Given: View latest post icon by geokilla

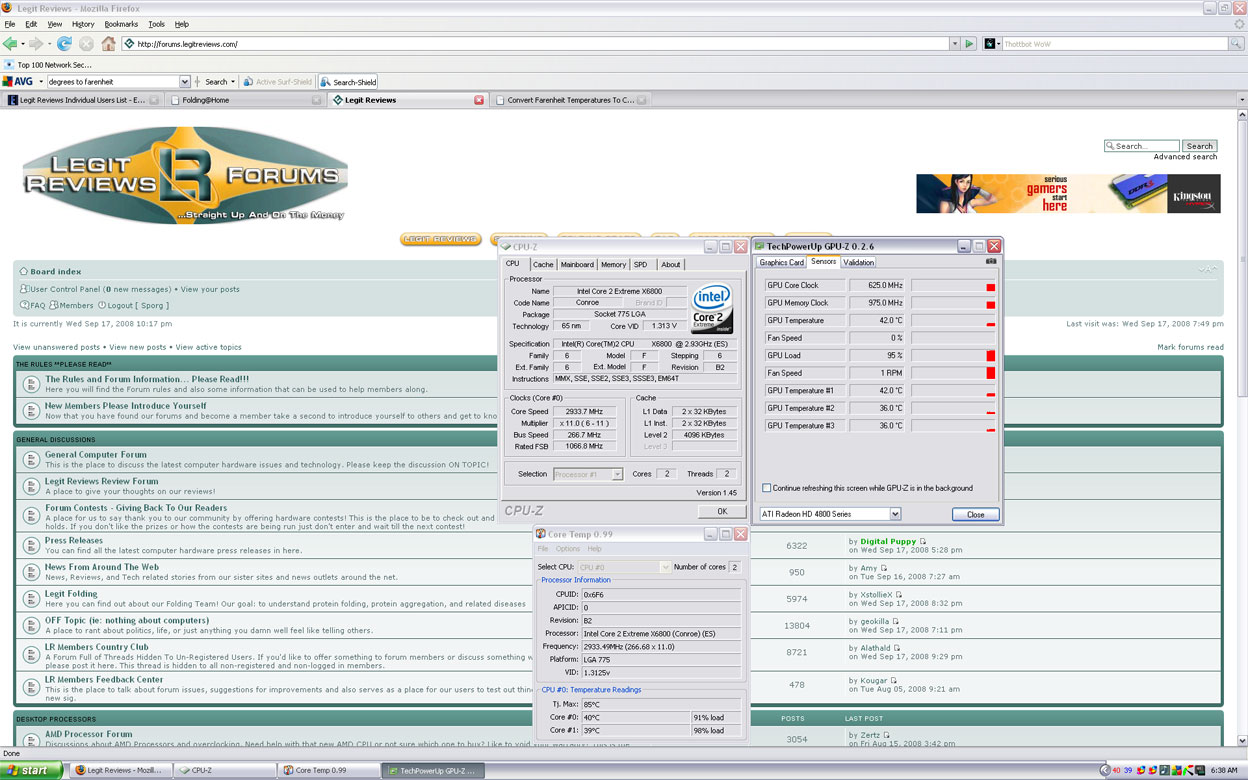Looking at the screenshot, I should coord(896,622).
